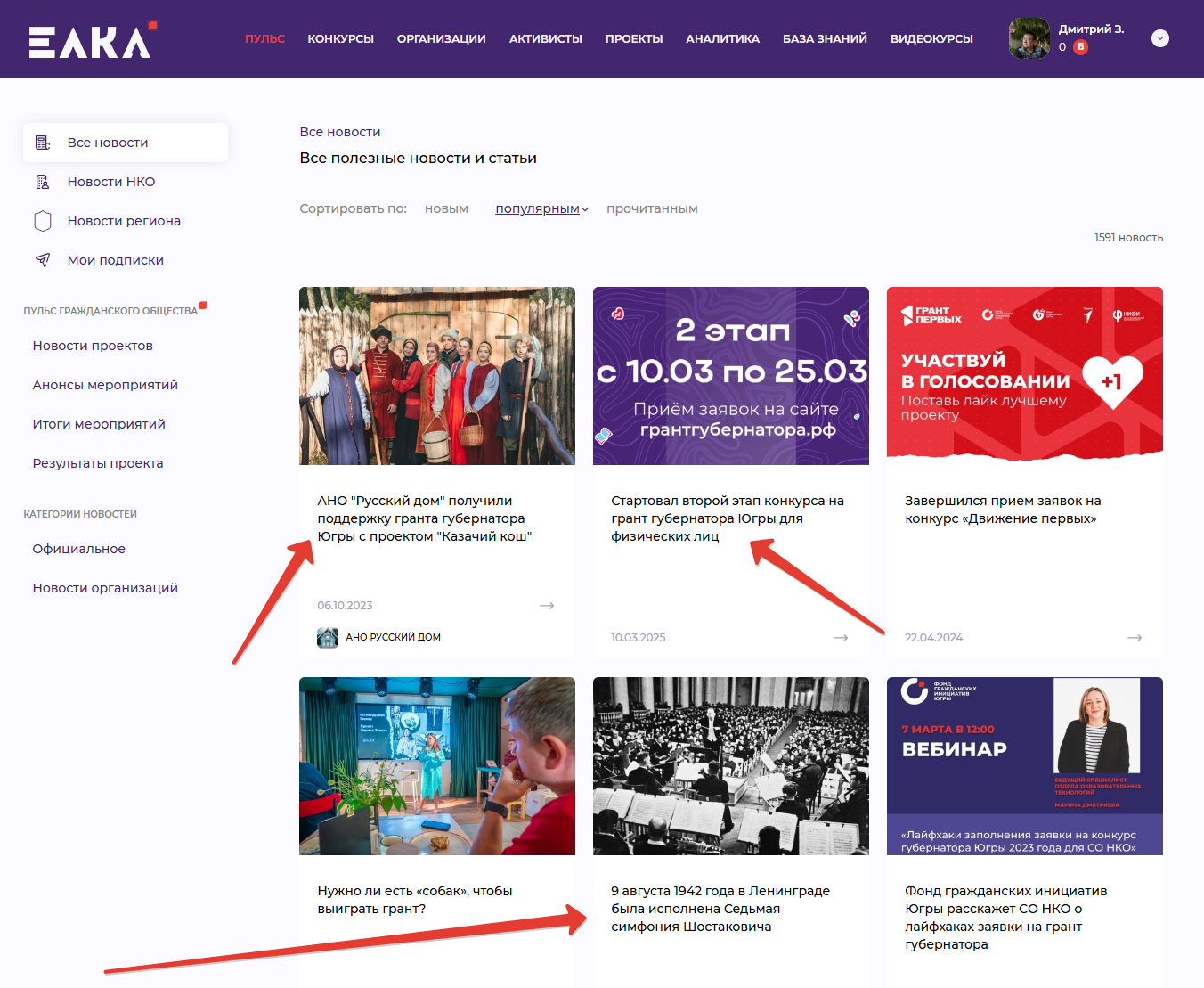
Task: Select the 'Новости региона' shield icon
Action: pos(43,221)
